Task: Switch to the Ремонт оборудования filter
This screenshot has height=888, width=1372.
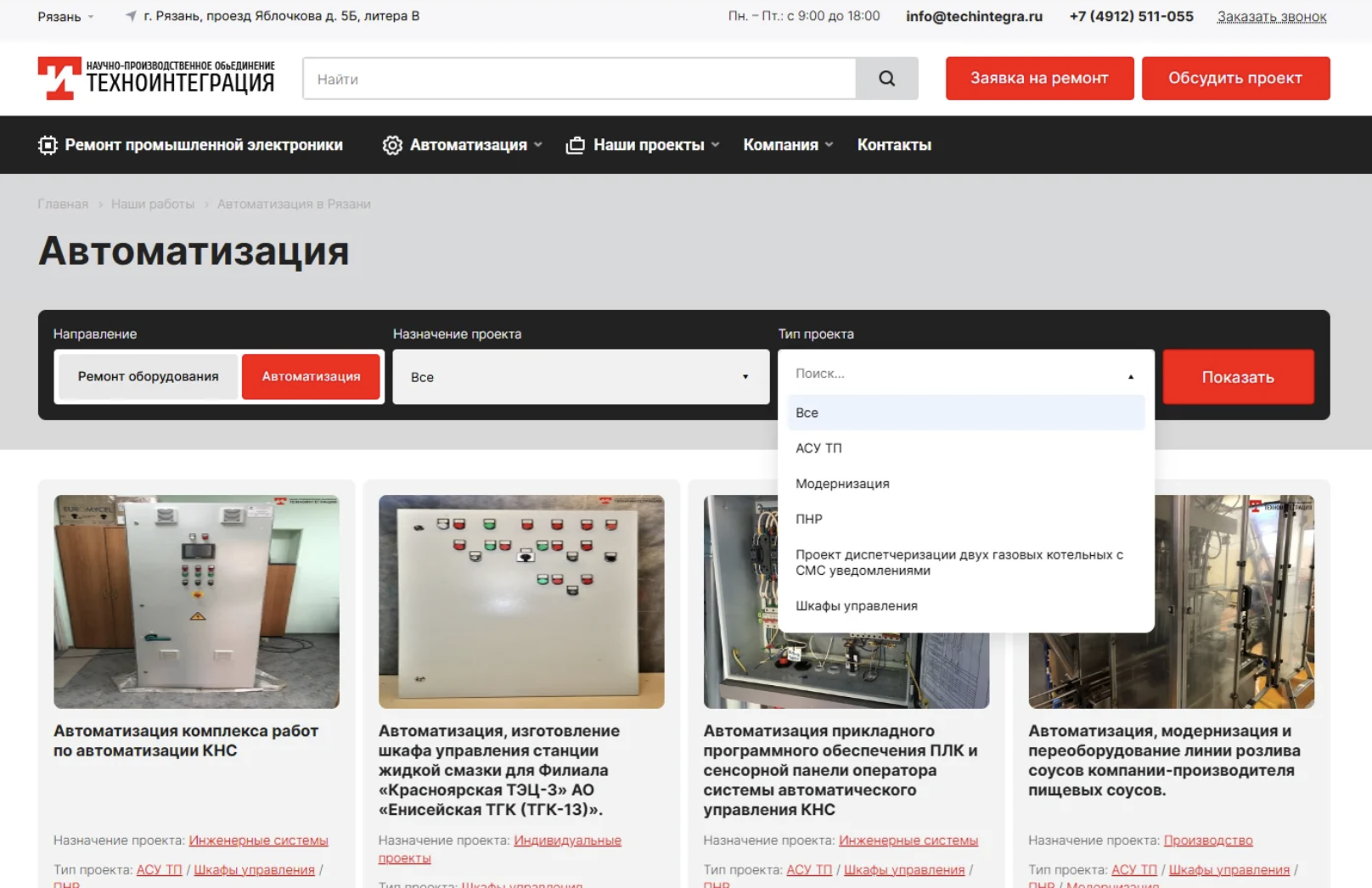Action: [149, 376]
